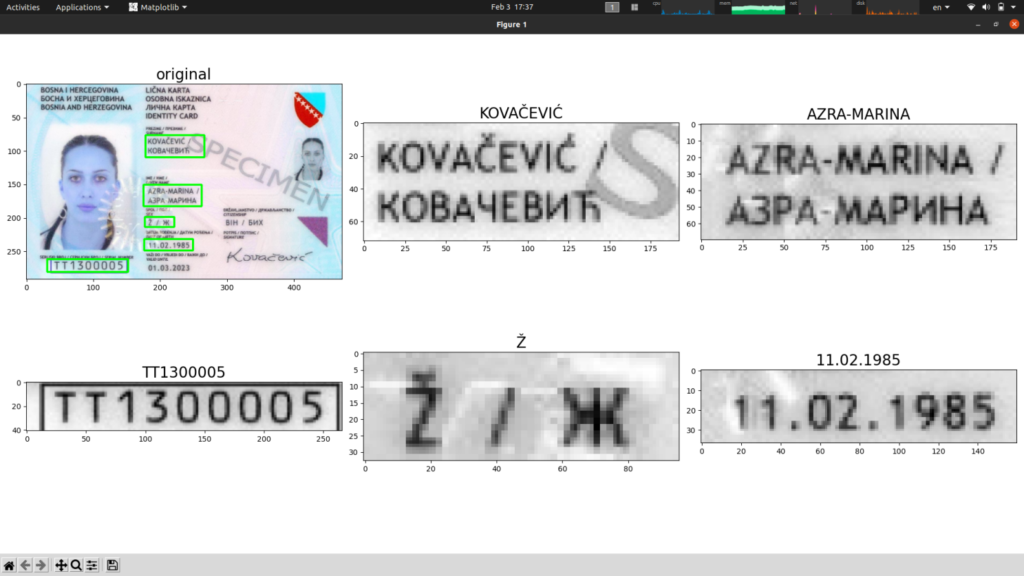Open the Activities menu
The image size is (1024, 576).
(22, 7)
